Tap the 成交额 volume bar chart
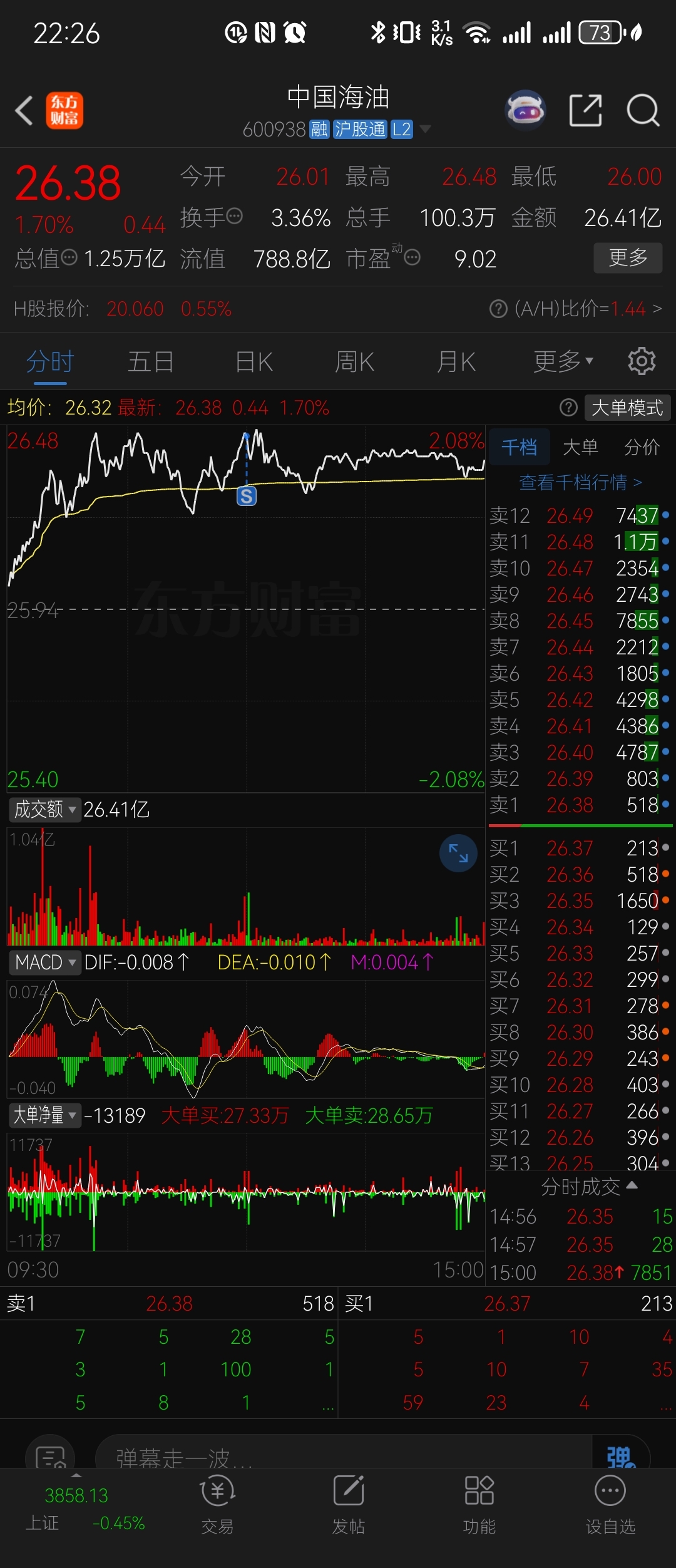676x1568 pixels. click(x=246, y=886)
